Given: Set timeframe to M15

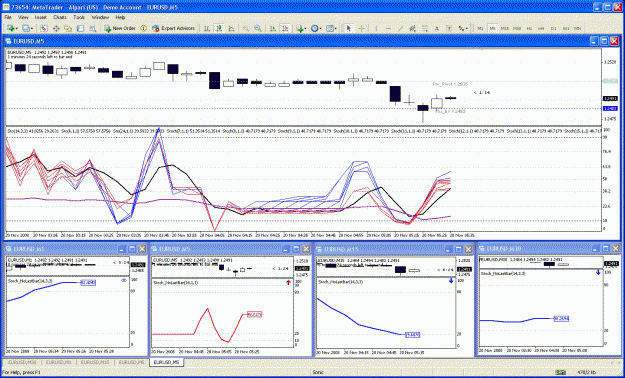Looking at the screenshot, I should pos(505,28).
